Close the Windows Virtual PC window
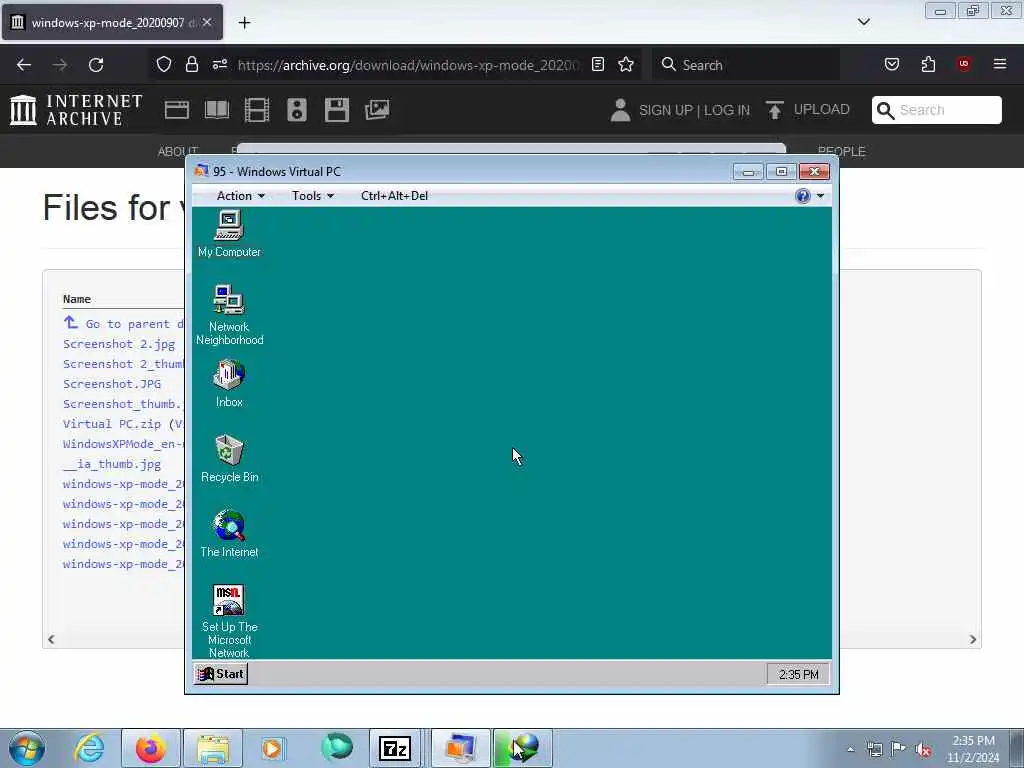 pos(814,172)
